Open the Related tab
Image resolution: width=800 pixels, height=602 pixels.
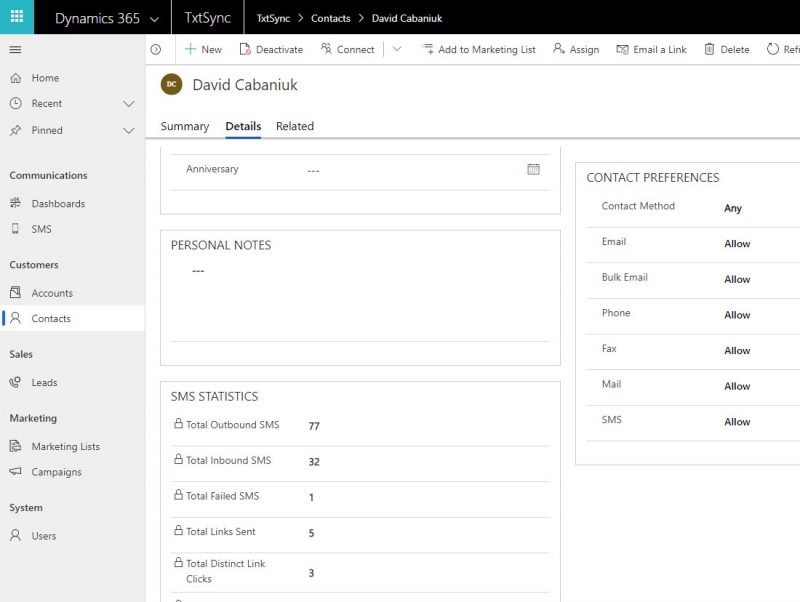pos(295,126)
